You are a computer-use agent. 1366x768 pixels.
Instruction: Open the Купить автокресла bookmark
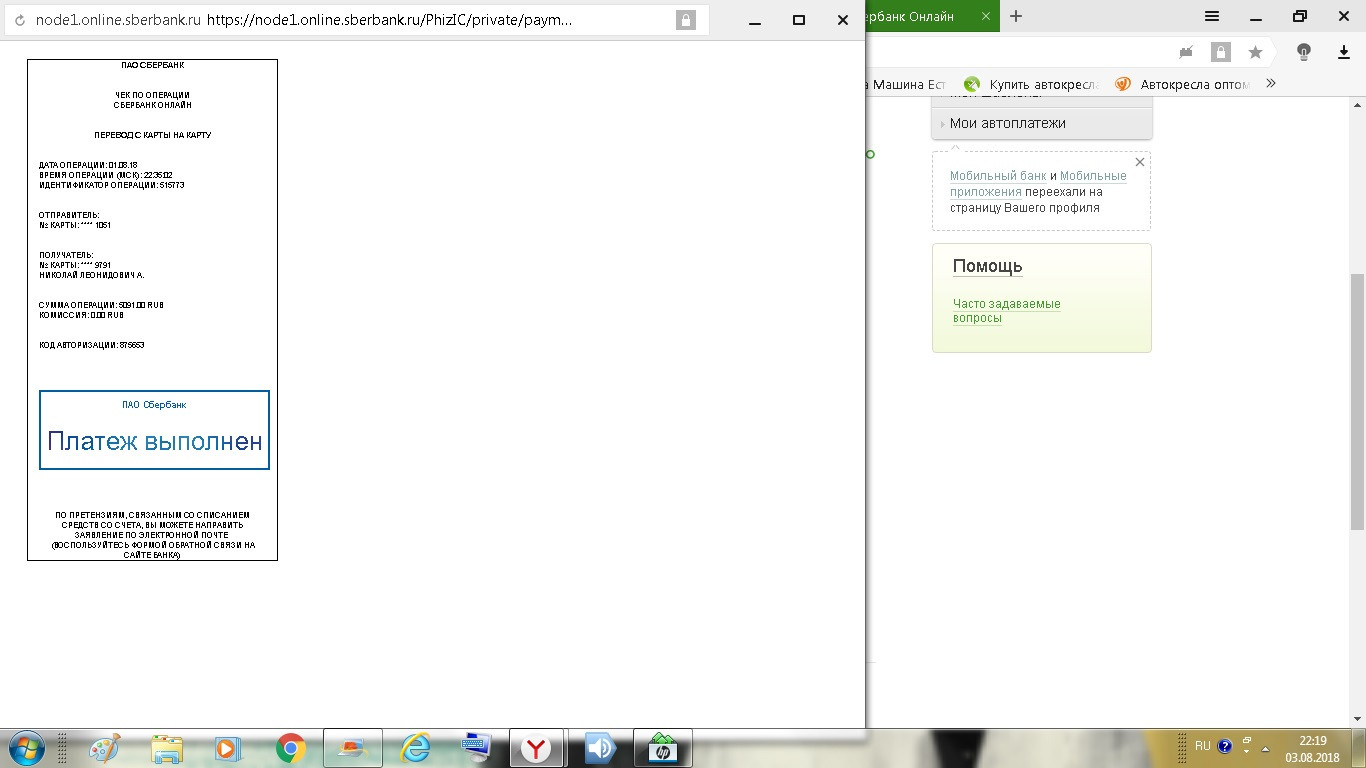[x=1032, y=85]
